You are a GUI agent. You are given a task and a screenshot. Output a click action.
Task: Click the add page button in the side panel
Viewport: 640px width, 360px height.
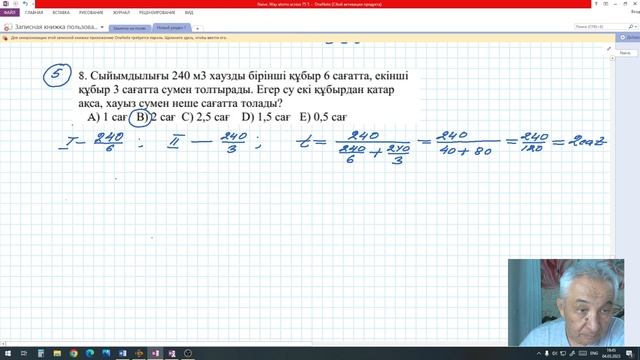click(629, 37)
